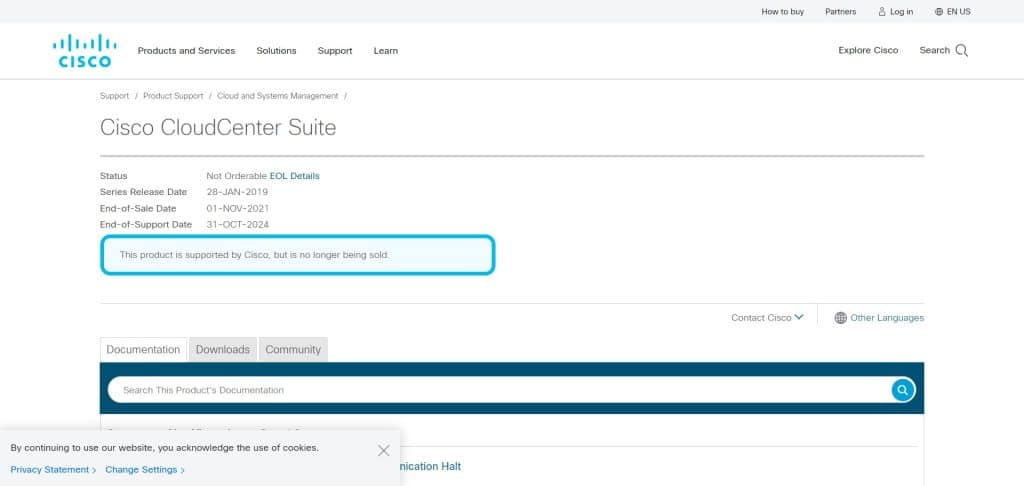Click the blue documentation search button
1024x486 pixels.
tap(903, 390)
